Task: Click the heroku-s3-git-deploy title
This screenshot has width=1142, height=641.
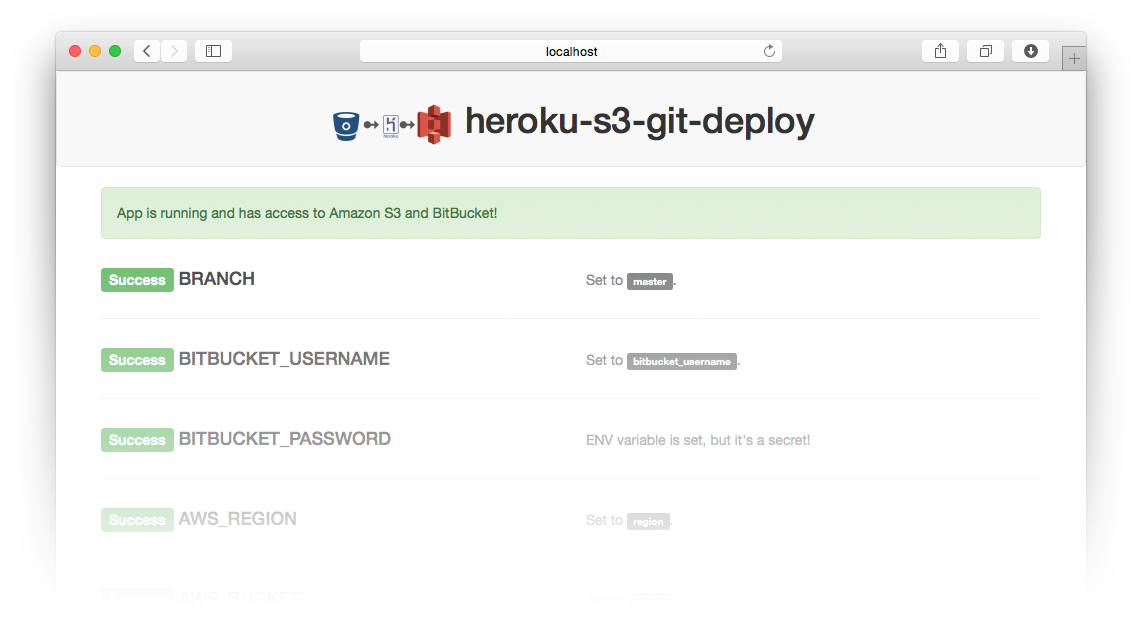Action: pos(639,122)
